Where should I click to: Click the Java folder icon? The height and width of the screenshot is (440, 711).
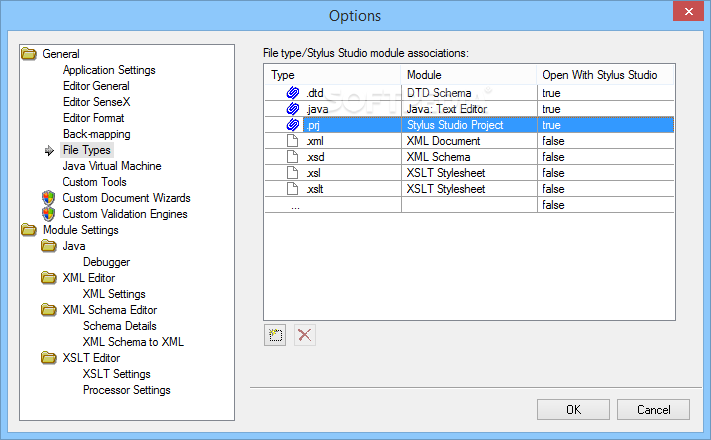[49, 246]
